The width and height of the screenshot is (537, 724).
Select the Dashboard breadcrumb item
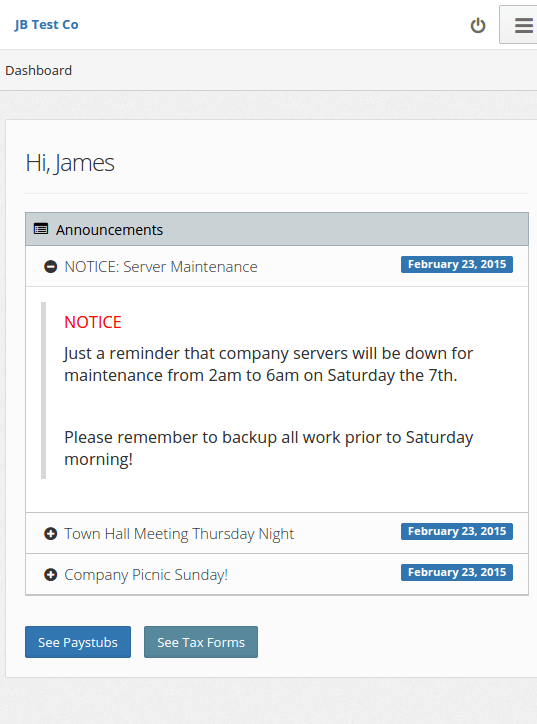coord(39,71)
